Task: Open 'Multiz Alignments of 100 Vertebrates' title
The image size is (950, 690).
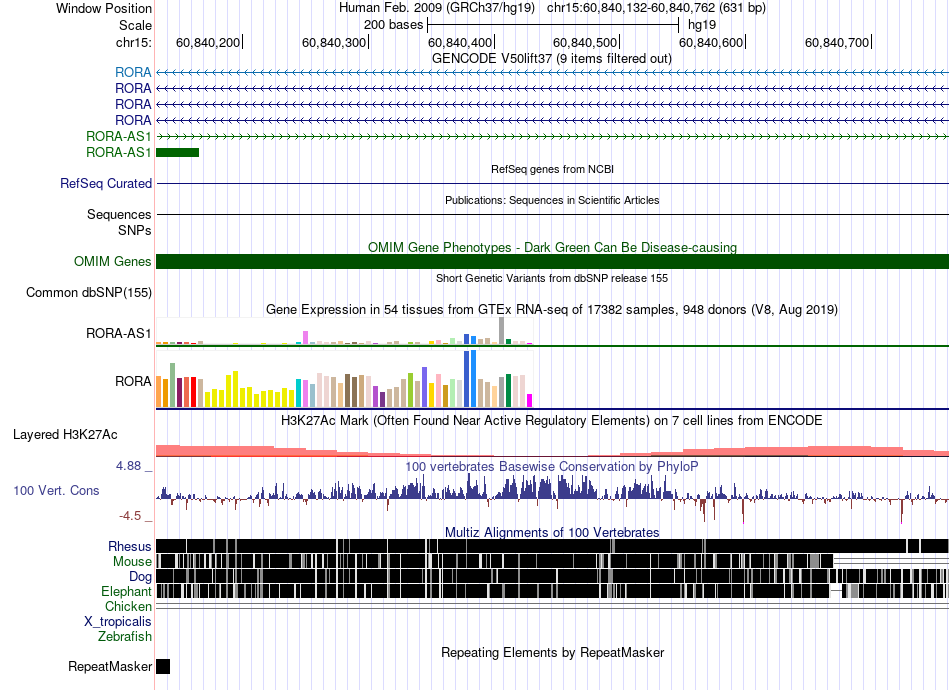Action: click(x=552, y=532)
